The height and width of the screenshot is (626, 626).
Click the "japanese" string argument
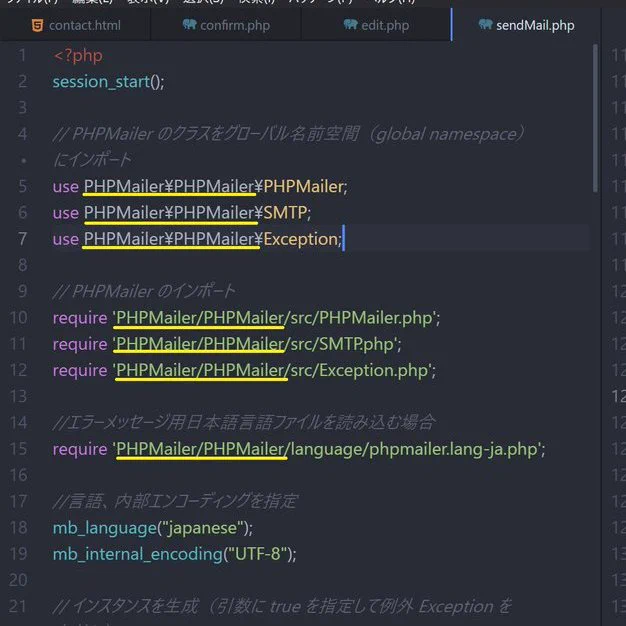coord(203,528)
